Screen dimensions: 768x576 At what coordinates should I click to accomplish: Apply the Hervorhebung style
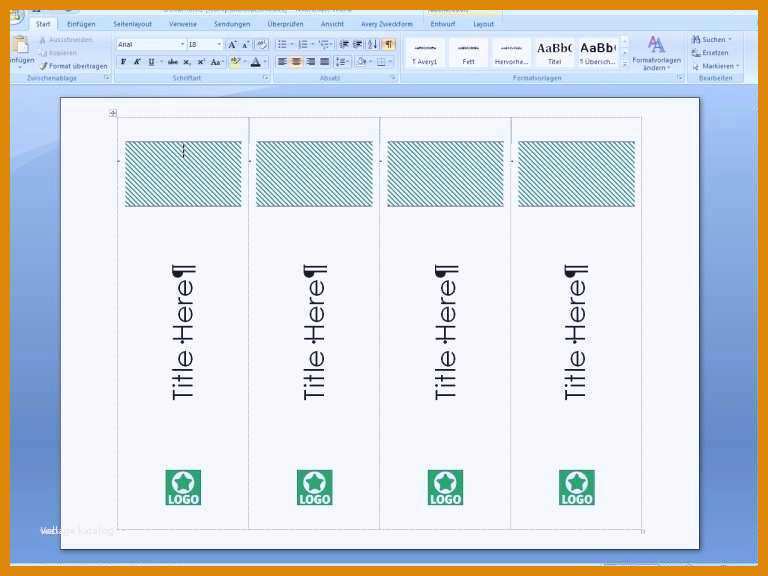pyautogui.click(x=511, y=53)
